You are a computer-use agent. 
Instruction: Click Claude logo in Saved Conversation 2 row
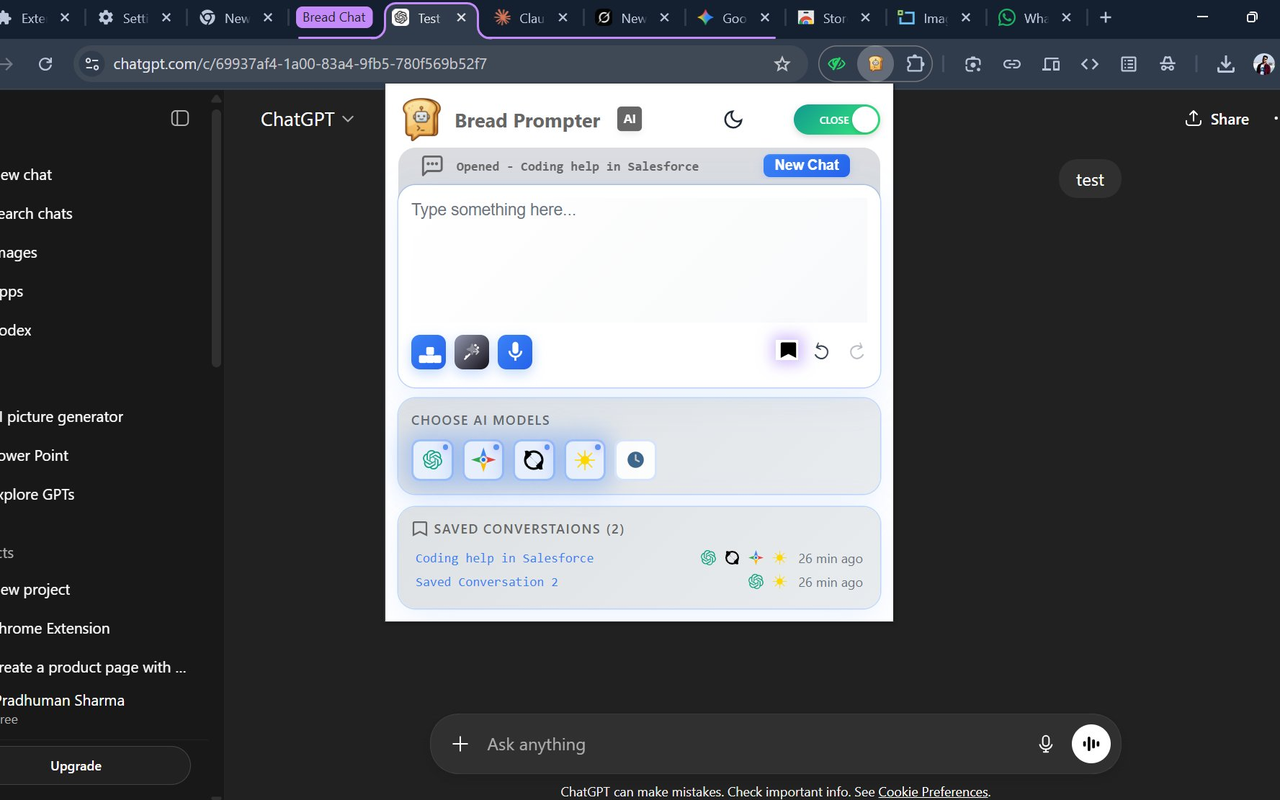[x=780, y=582]
